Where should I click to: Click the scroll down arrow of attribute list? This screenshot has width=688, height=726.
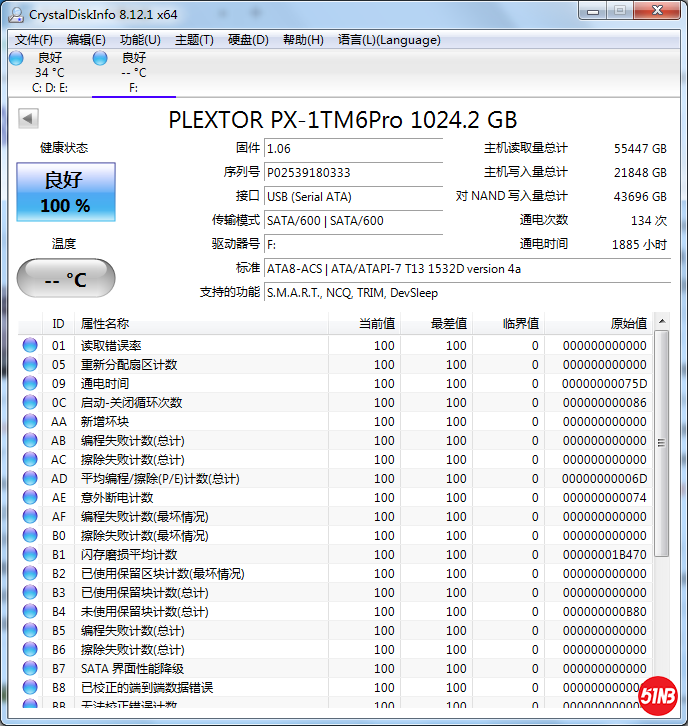pyautogui.click(x=662, y=701)
